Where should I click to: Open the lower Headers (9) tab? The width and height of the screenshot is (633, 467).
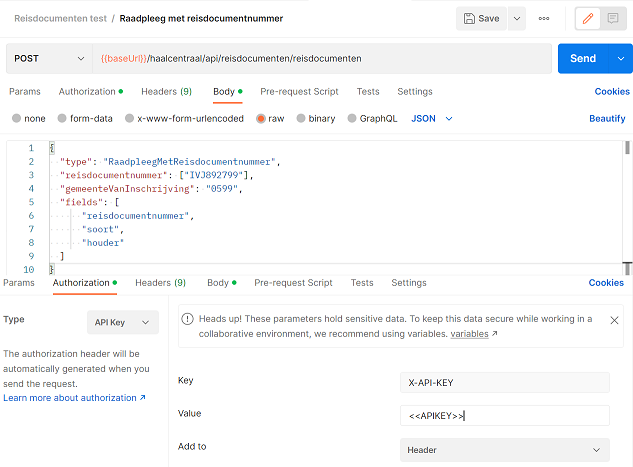pos(160,283)
